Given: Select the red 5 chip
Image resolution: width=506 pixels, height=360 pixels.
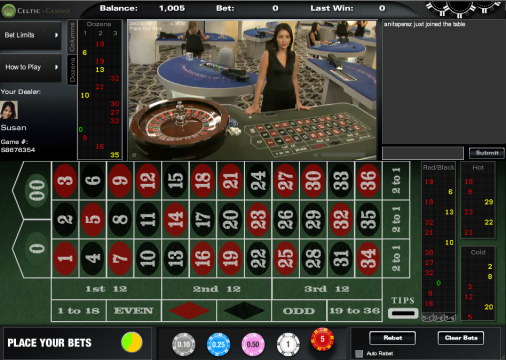Looking at the screenshot, I should pos(322,339).
